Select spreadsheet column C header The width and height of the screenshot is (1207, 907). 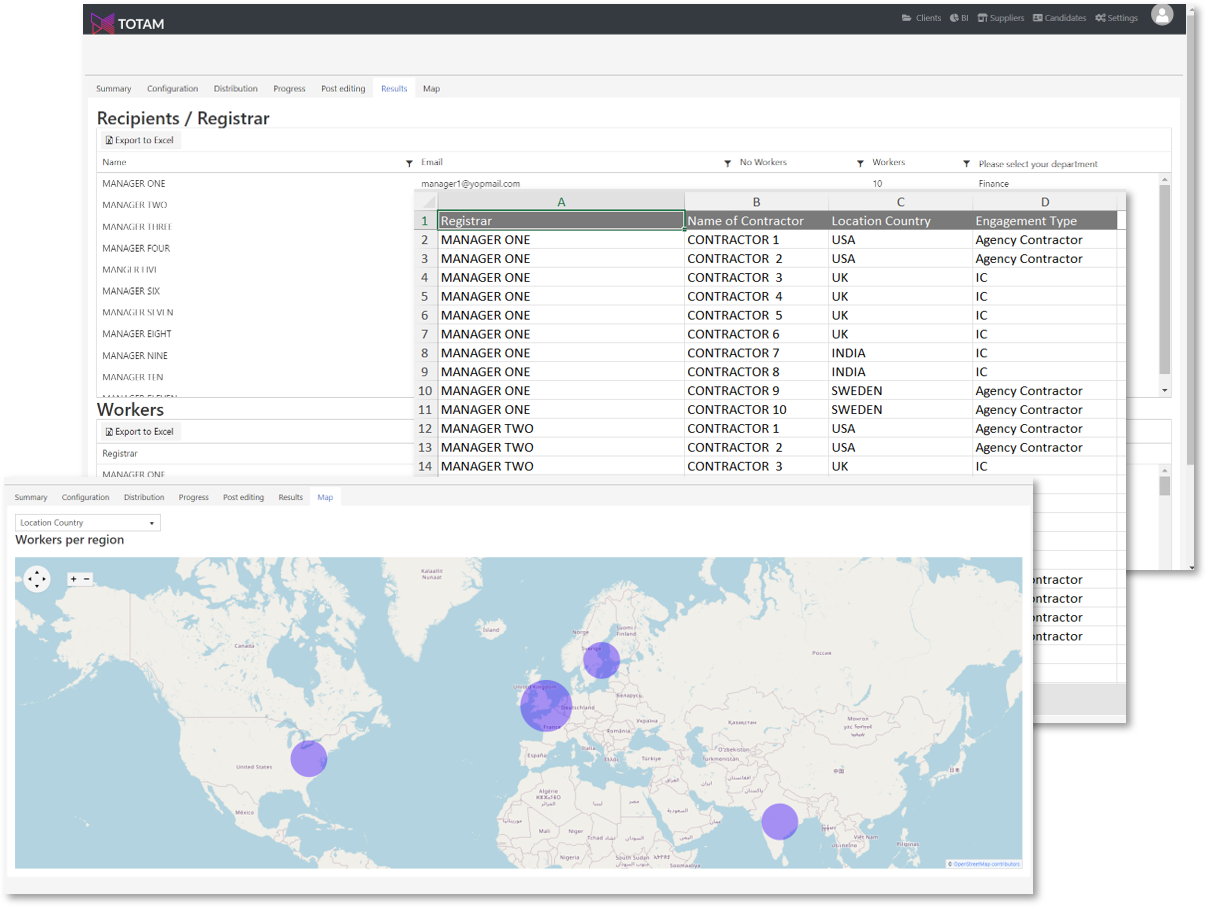click(x=900, y=201)
